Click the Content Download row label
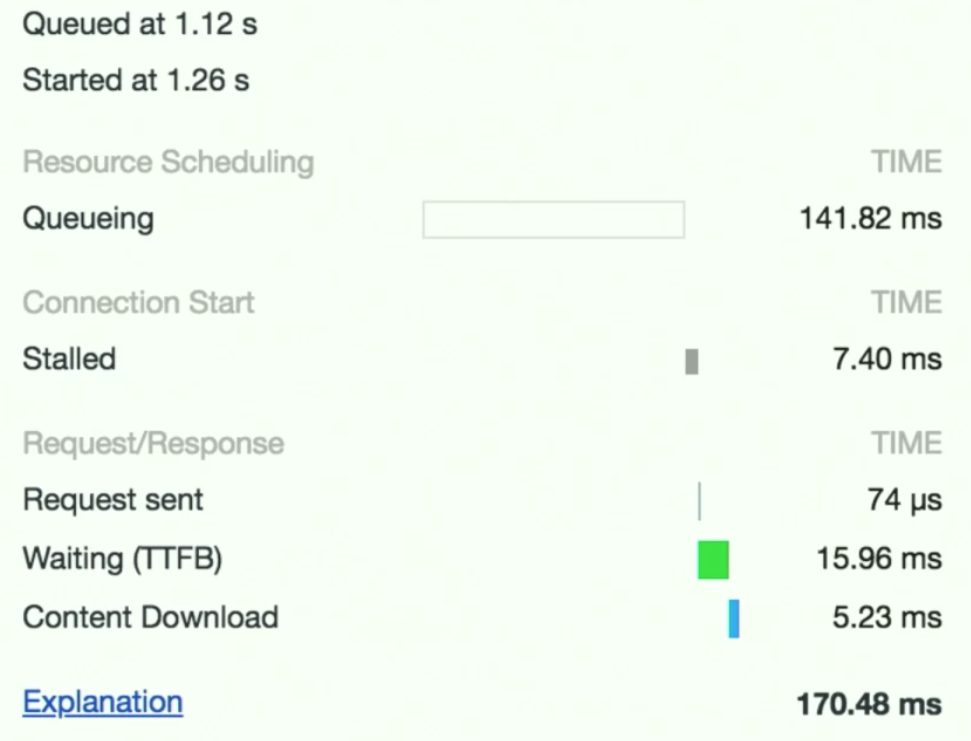971x741 pixels. (x=150, y=617)
